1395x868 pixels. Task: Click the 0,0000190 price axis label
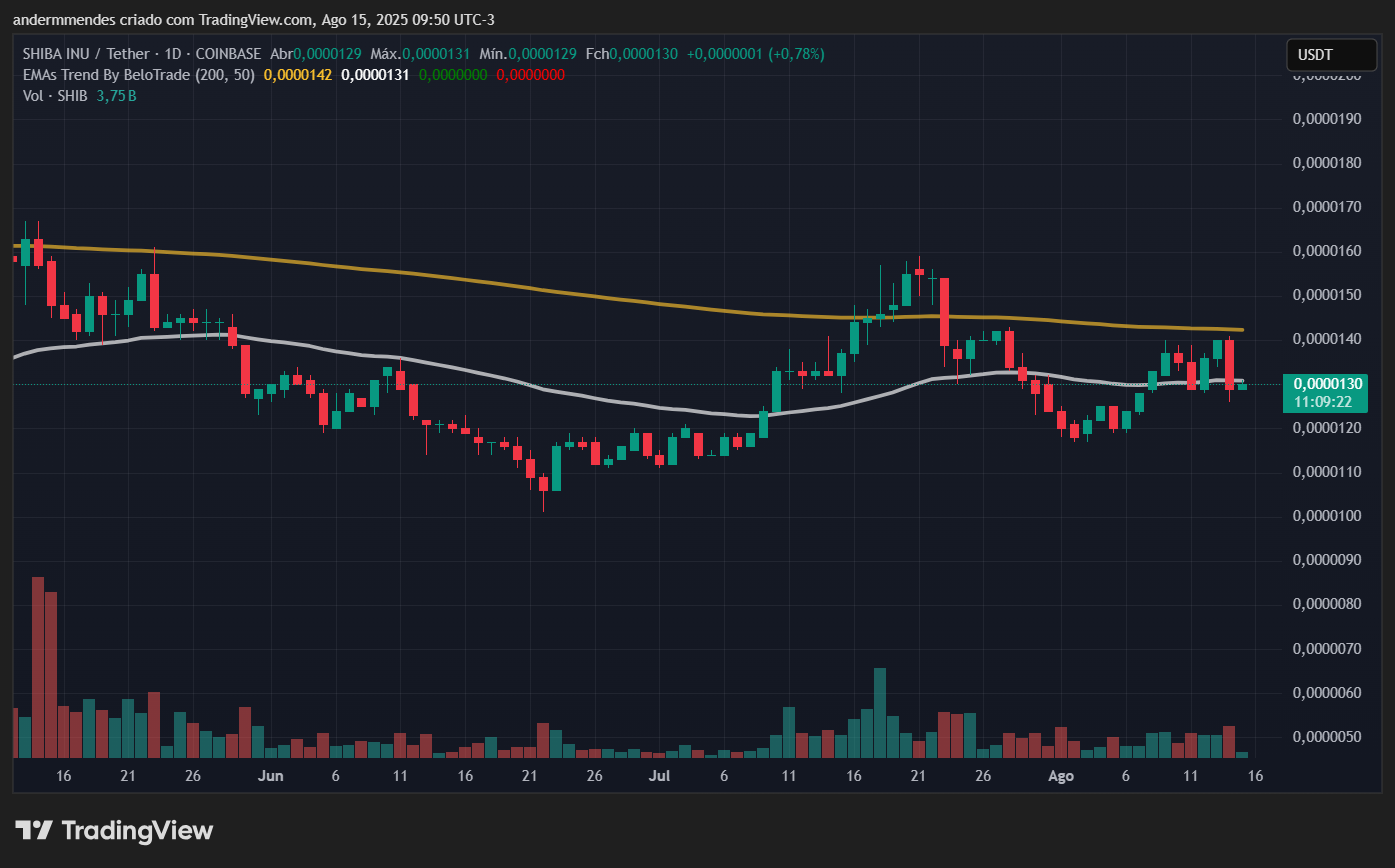(x=1328, y=119)
